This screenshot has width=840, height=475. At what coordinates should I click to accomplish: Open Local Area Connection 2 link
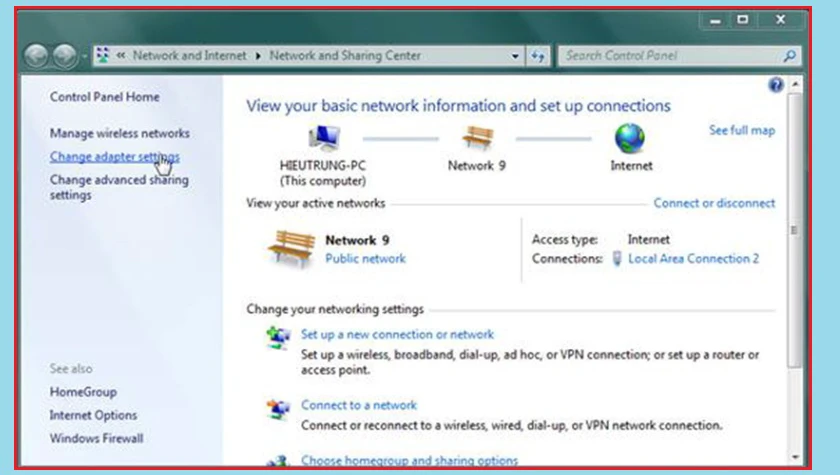pyautogui.click(x=693, y=259)
